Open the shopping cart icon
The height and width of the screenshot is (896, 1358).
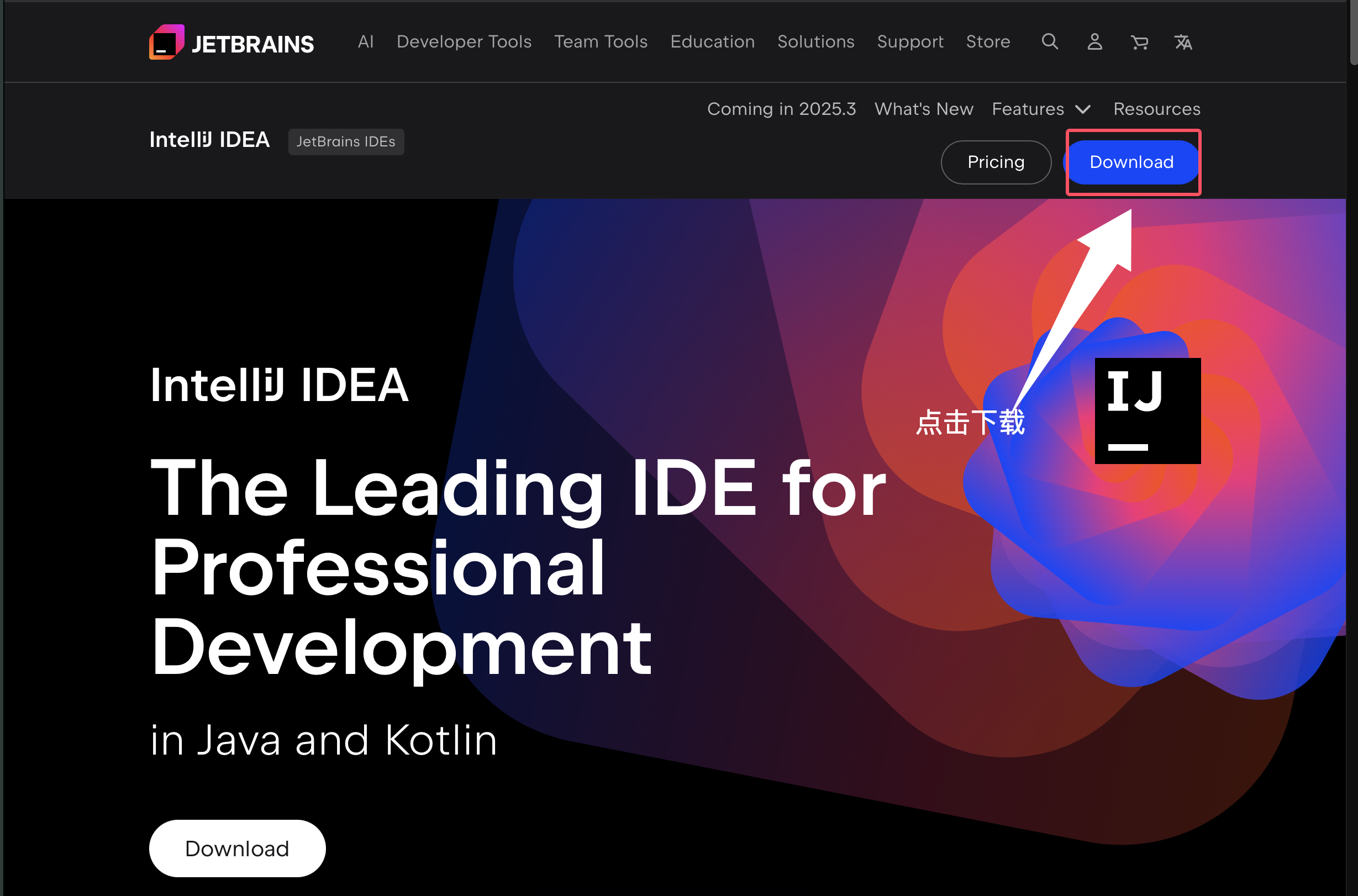pyautogui.click(x=1139, y=43)
